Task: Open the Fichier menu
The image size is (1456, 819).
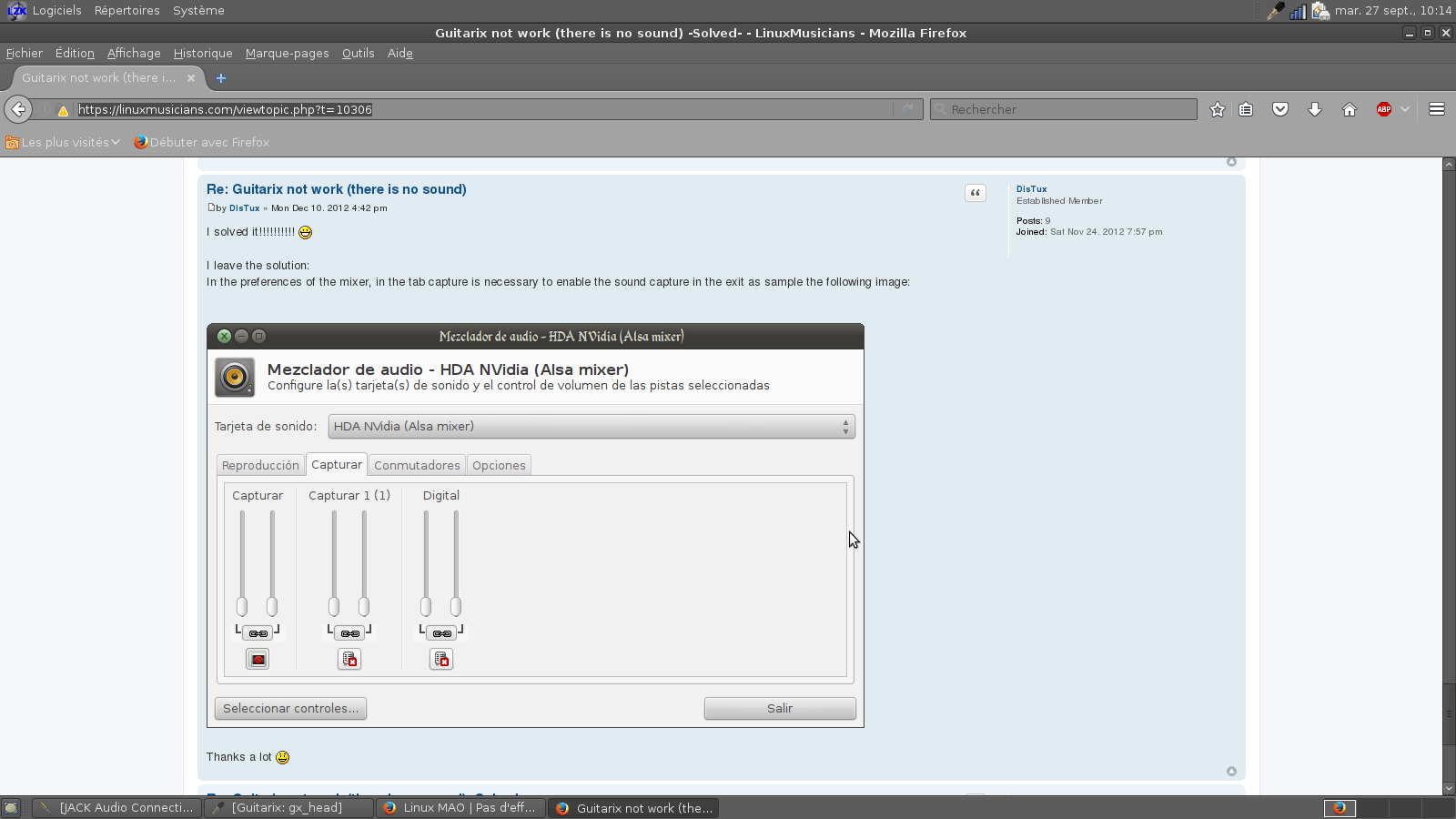Action: [25, 53]
